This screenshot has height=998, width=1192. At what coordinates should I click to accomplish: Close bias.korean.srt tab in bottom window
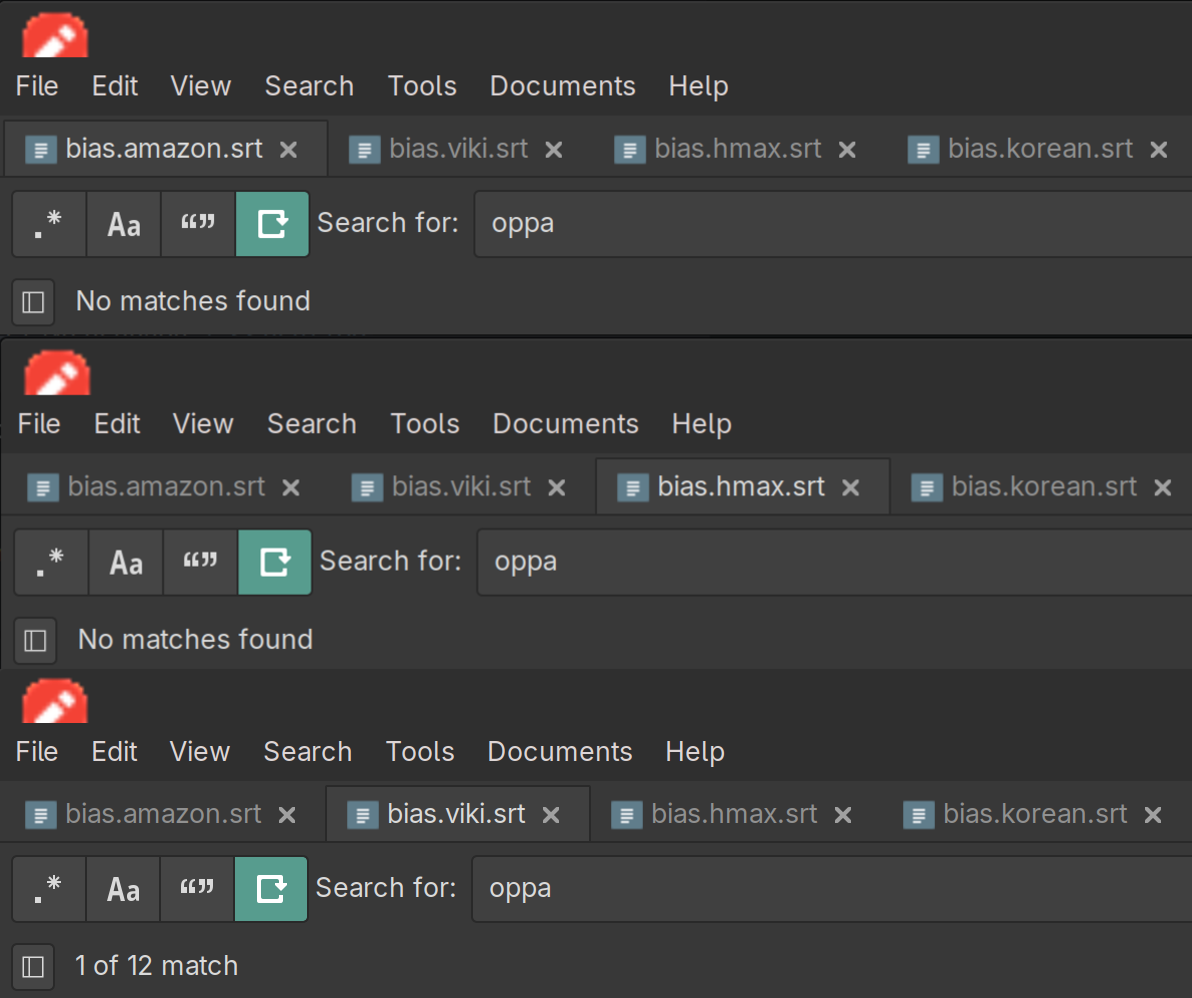coord(1153,816)
